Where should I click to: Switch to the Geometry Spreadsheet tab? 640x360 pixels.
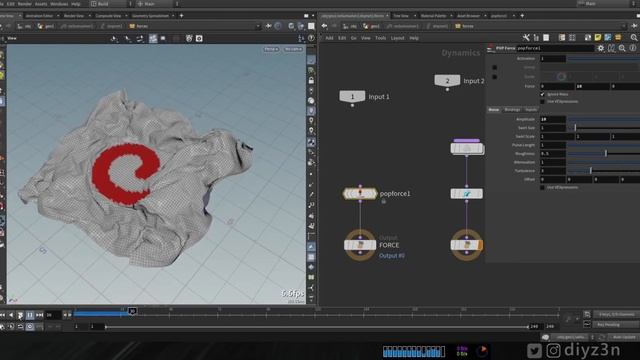[150, 16]
